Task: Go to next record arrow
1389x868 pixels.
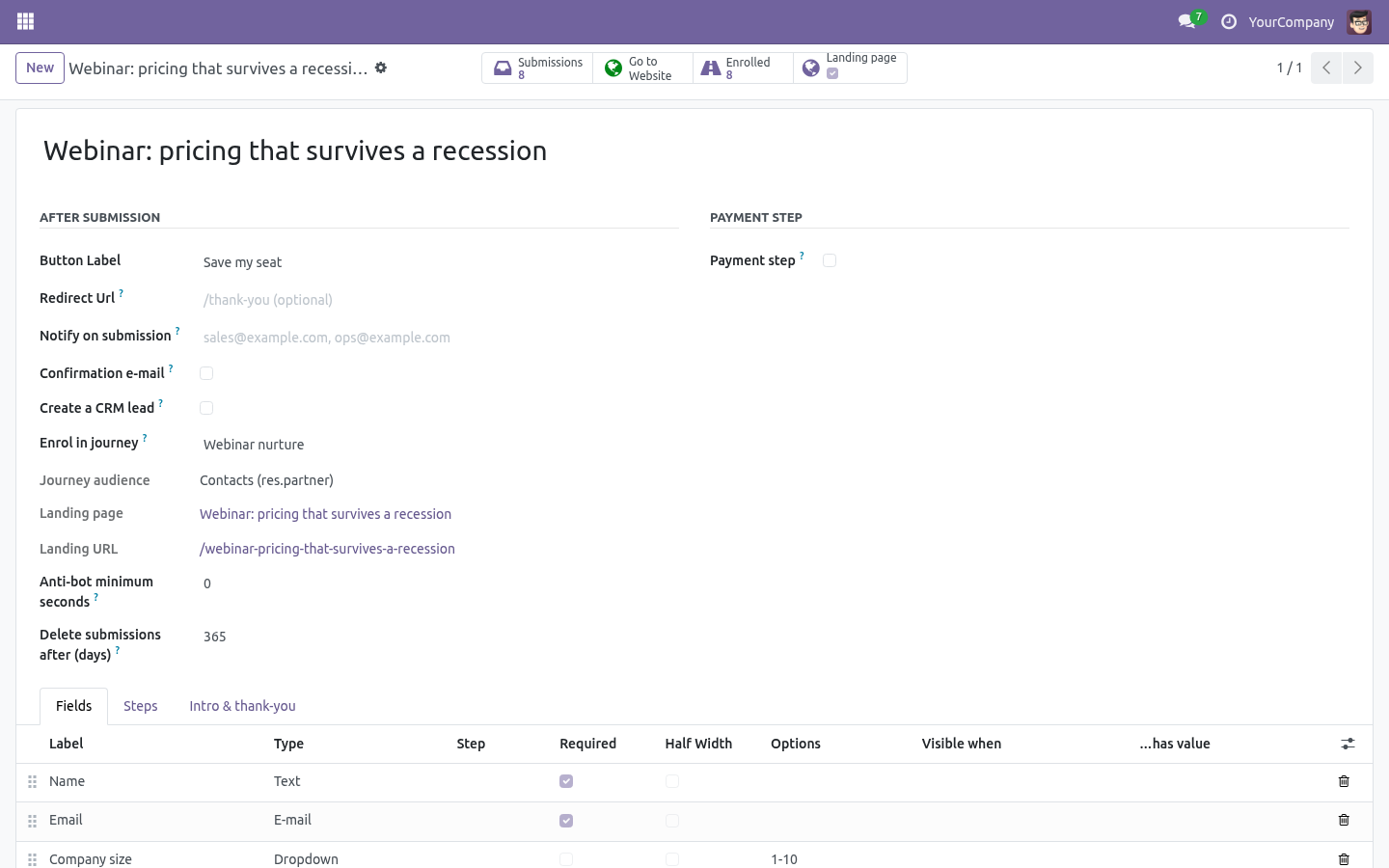Action: point(1357,68)
